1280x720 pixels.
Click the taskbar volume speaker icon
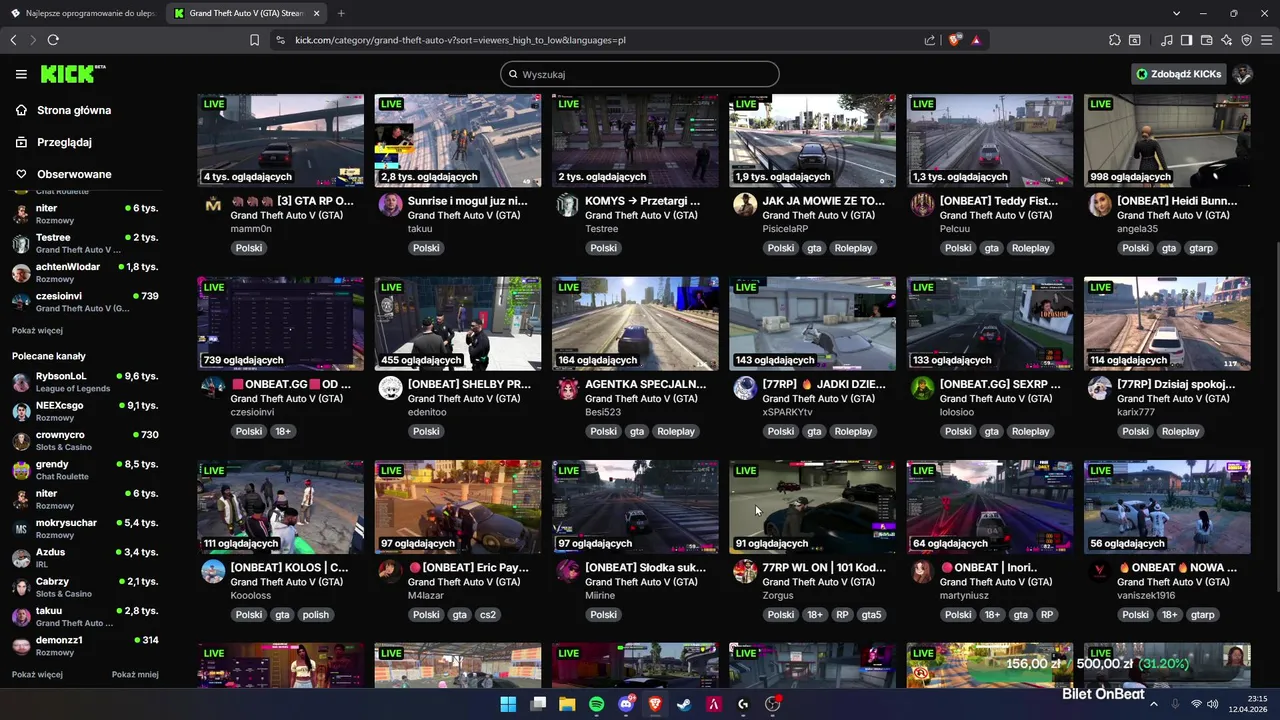click(x=1211, y=704)
